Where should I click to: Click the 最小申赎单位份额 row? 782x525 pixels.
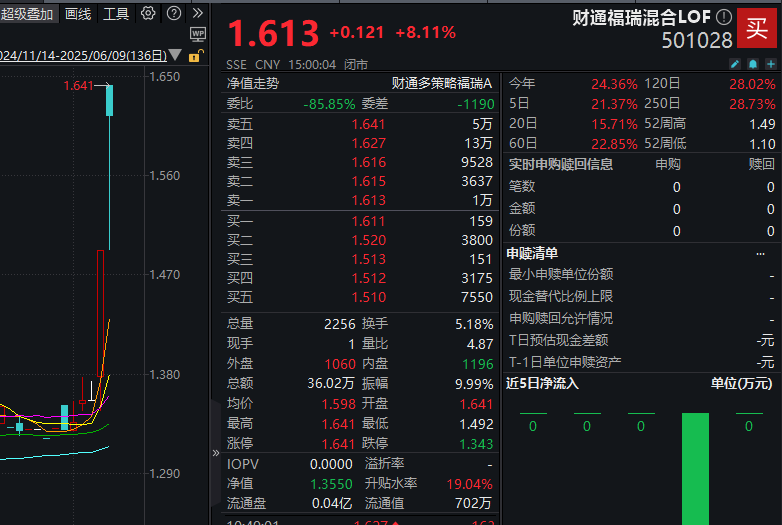641,274
